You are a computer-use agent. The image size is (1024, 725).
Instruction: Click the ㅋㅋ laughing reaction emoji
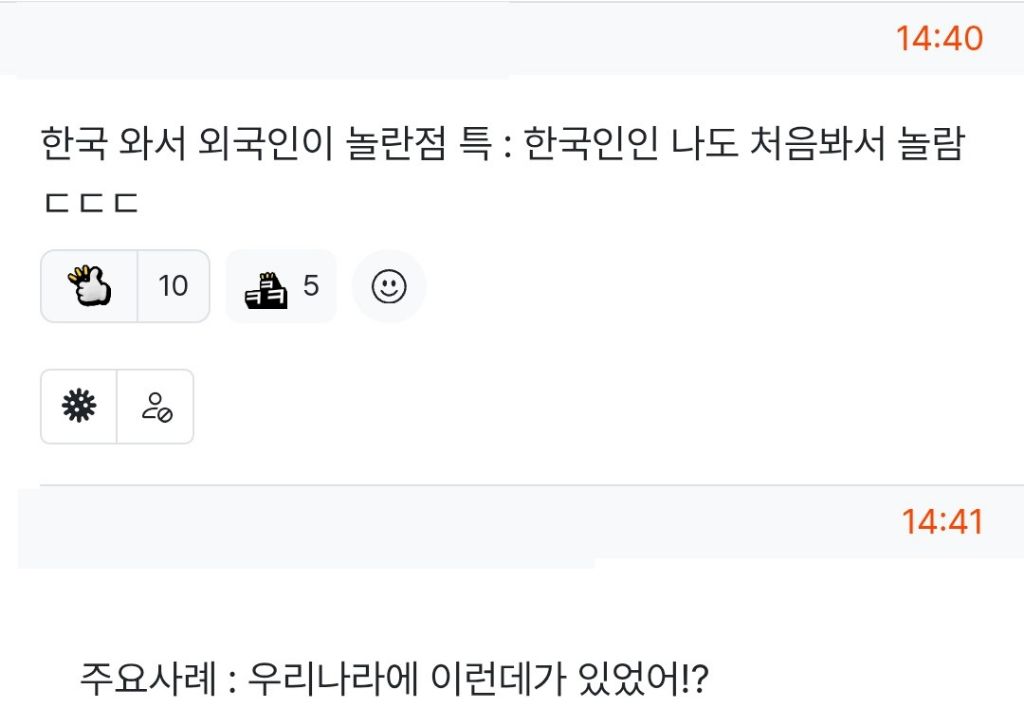pos(266,287)
